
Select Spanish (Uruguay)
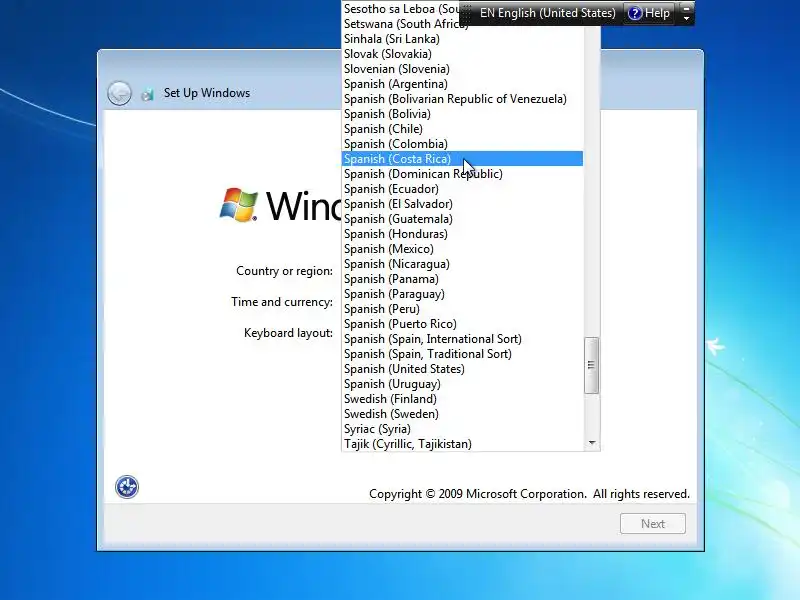tap(462, 384)
